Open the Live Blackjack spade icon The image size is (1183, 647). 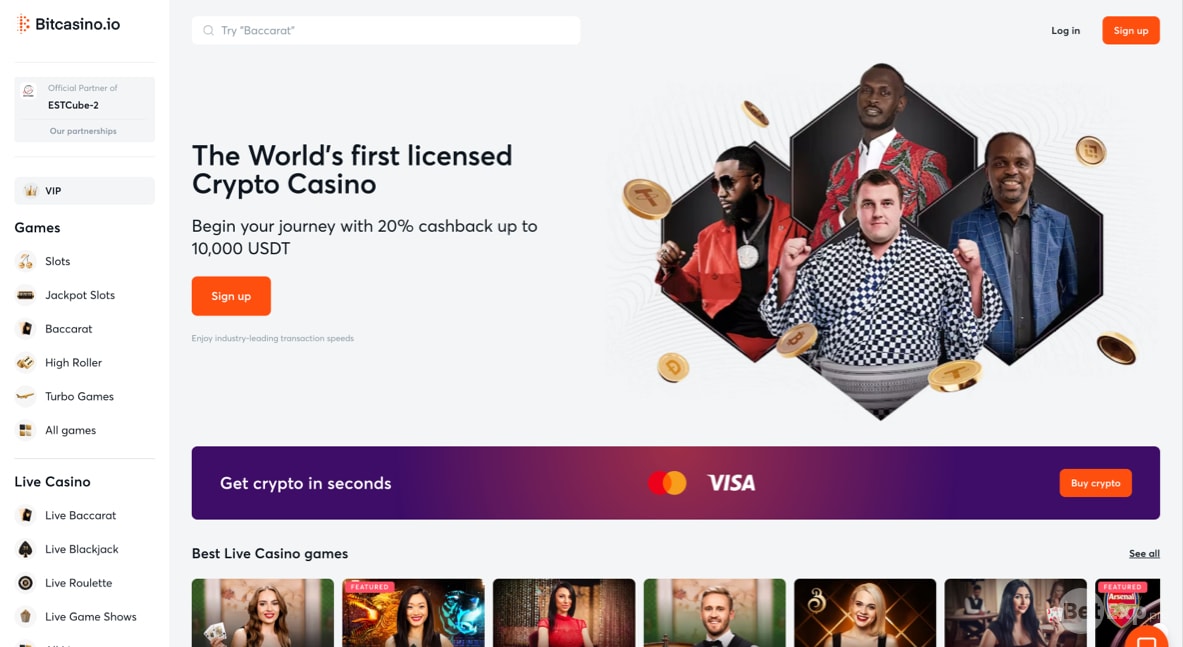point(26,549)
